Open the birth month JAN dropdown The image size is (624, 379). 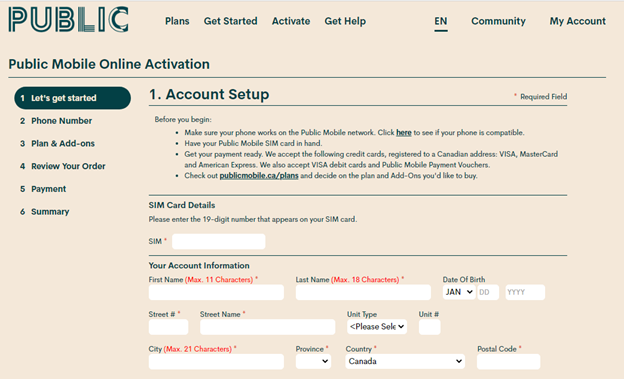[459, 292]
